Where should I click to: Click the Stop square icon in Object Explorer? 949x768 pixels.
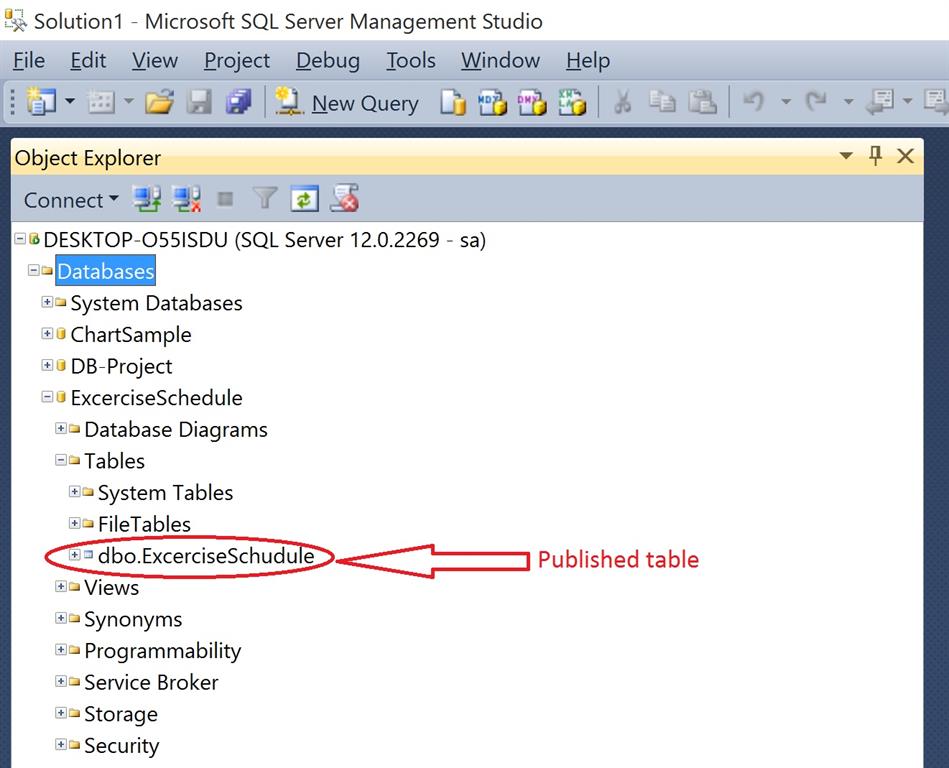point(225,199)
